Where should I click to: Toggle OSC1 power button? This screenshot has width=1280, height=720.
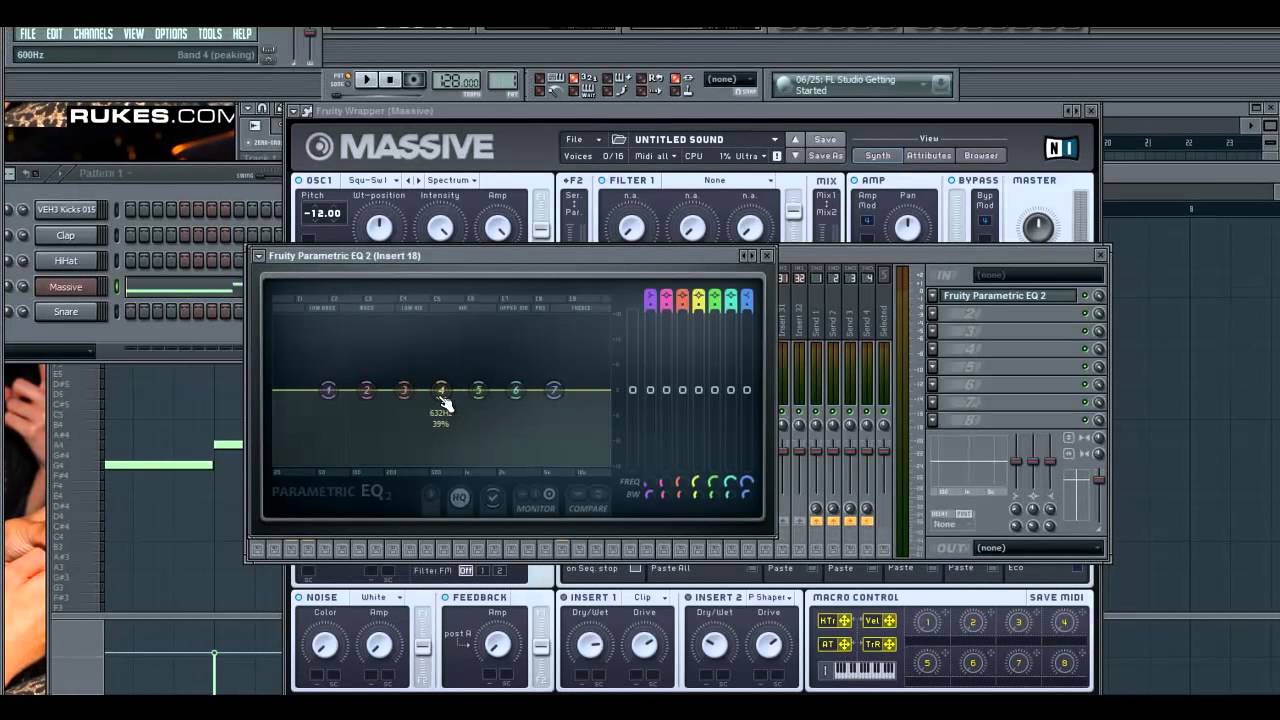(299, 181)
